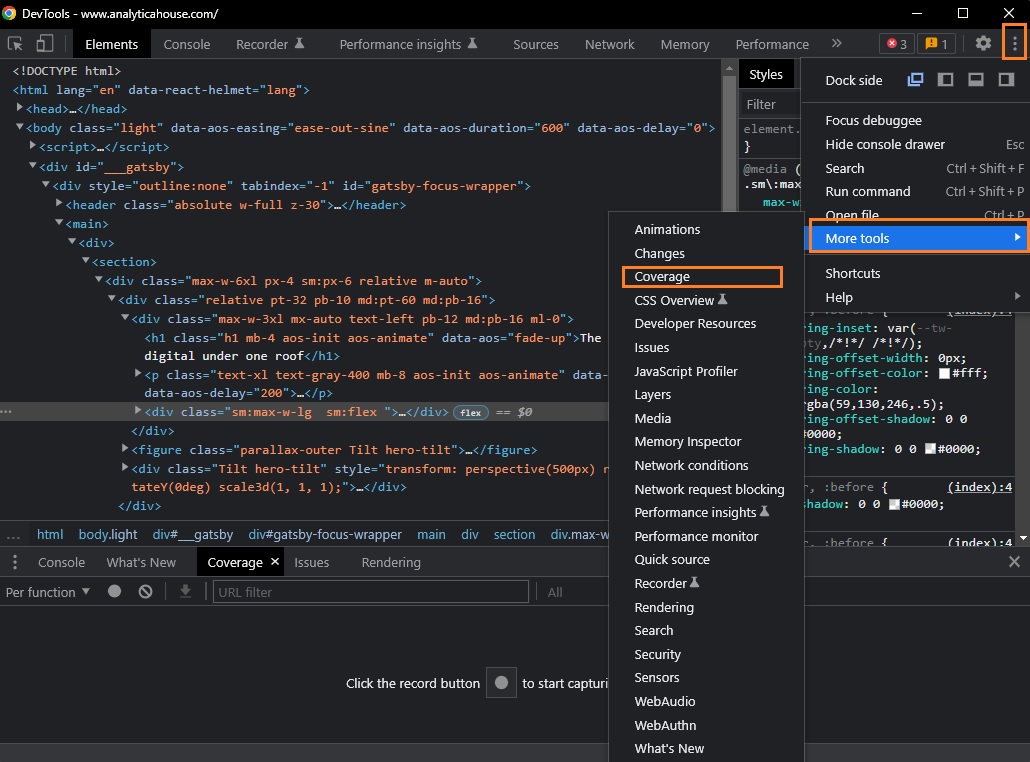The width and height of the screenshot is (1030, 762).
Task: Clear all coverage icon
Action: [x=146, y=591]
